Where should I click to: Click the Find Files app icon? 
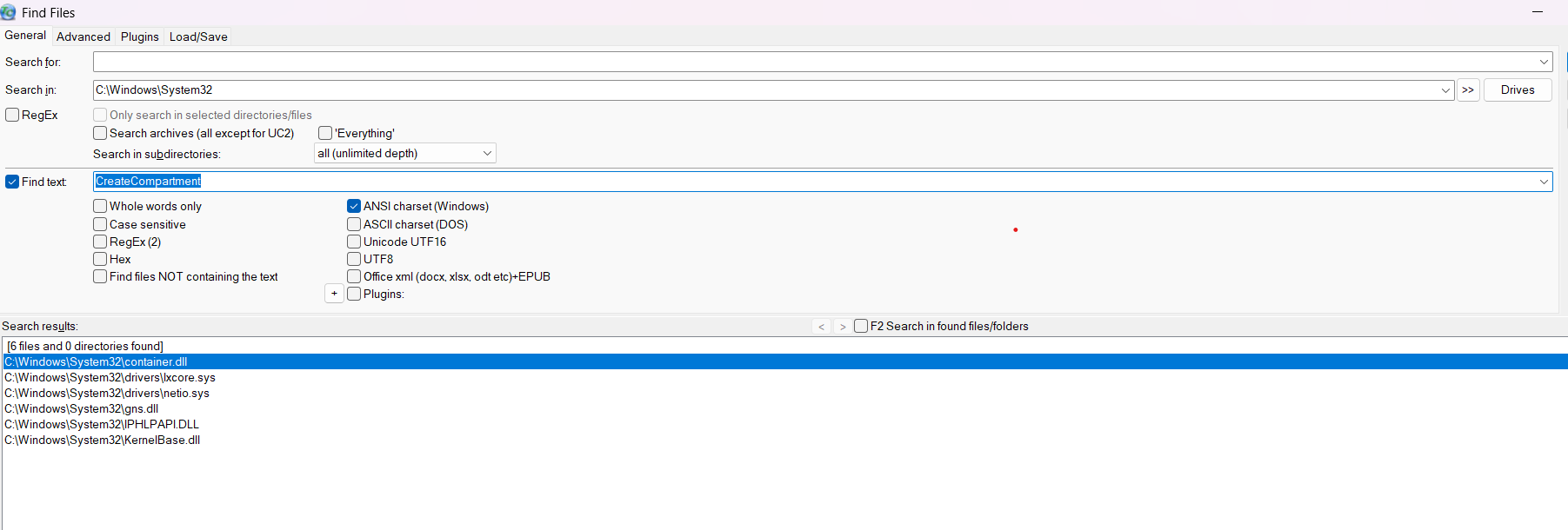click(9, 13)
